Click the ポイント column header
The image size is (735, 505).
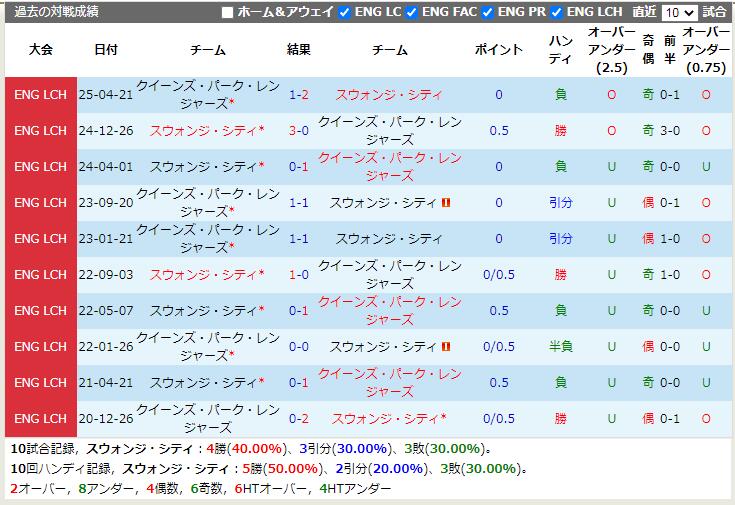(499, 50)
